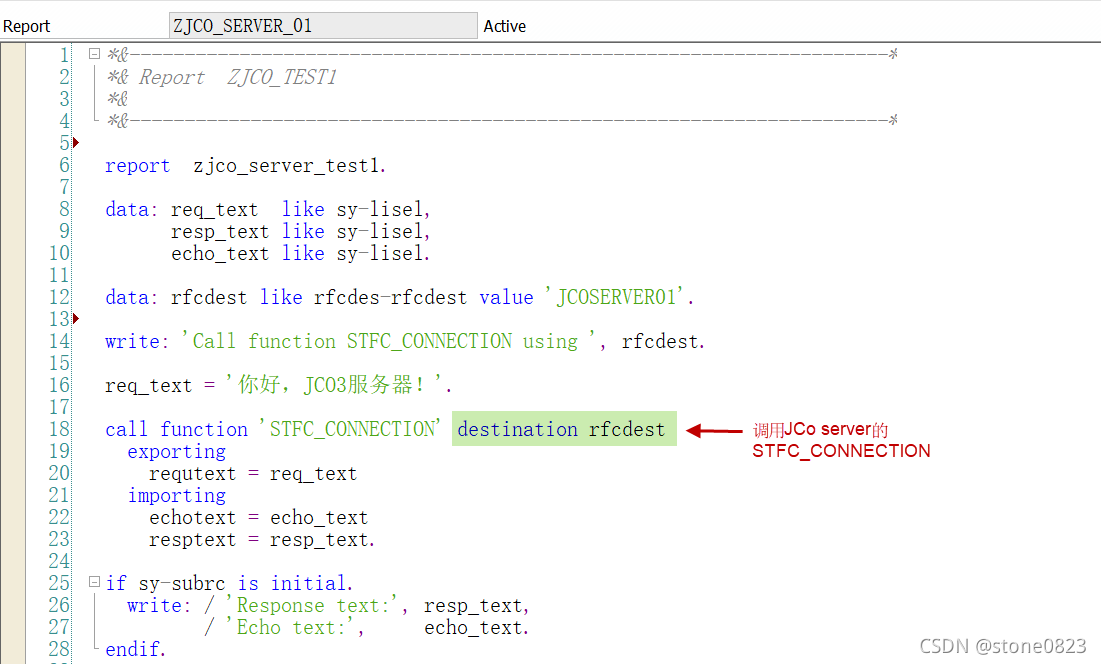Click 'resptext = resp_text.' on line 23
Screen dimensions: 1101x664
[262, 540]
